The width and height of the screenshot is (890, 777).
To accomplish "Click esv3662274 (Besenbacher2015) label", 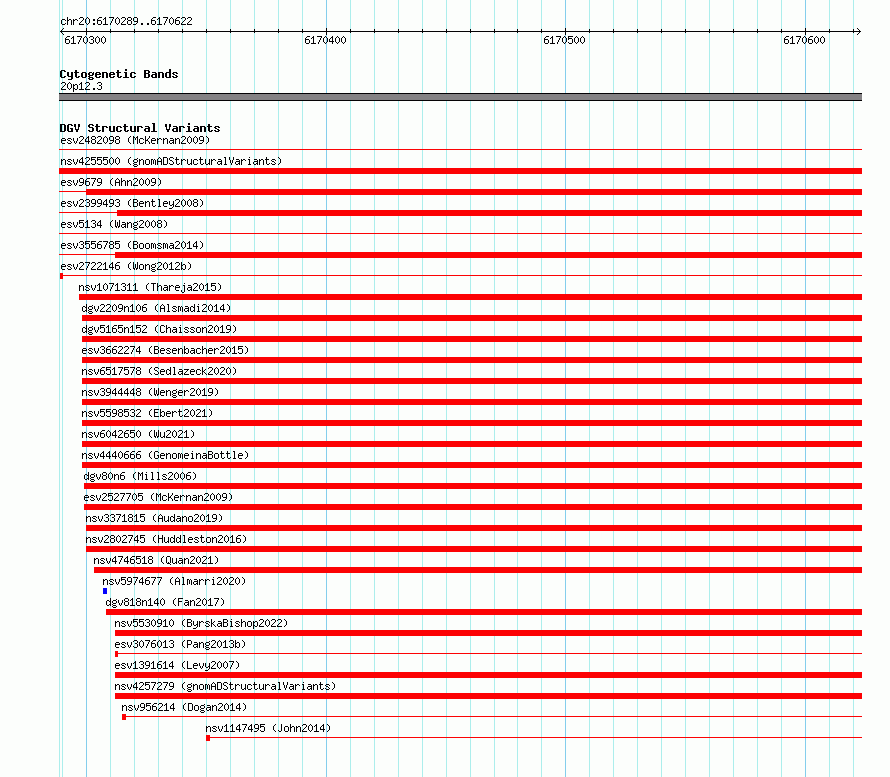I will tap(165, 350).
